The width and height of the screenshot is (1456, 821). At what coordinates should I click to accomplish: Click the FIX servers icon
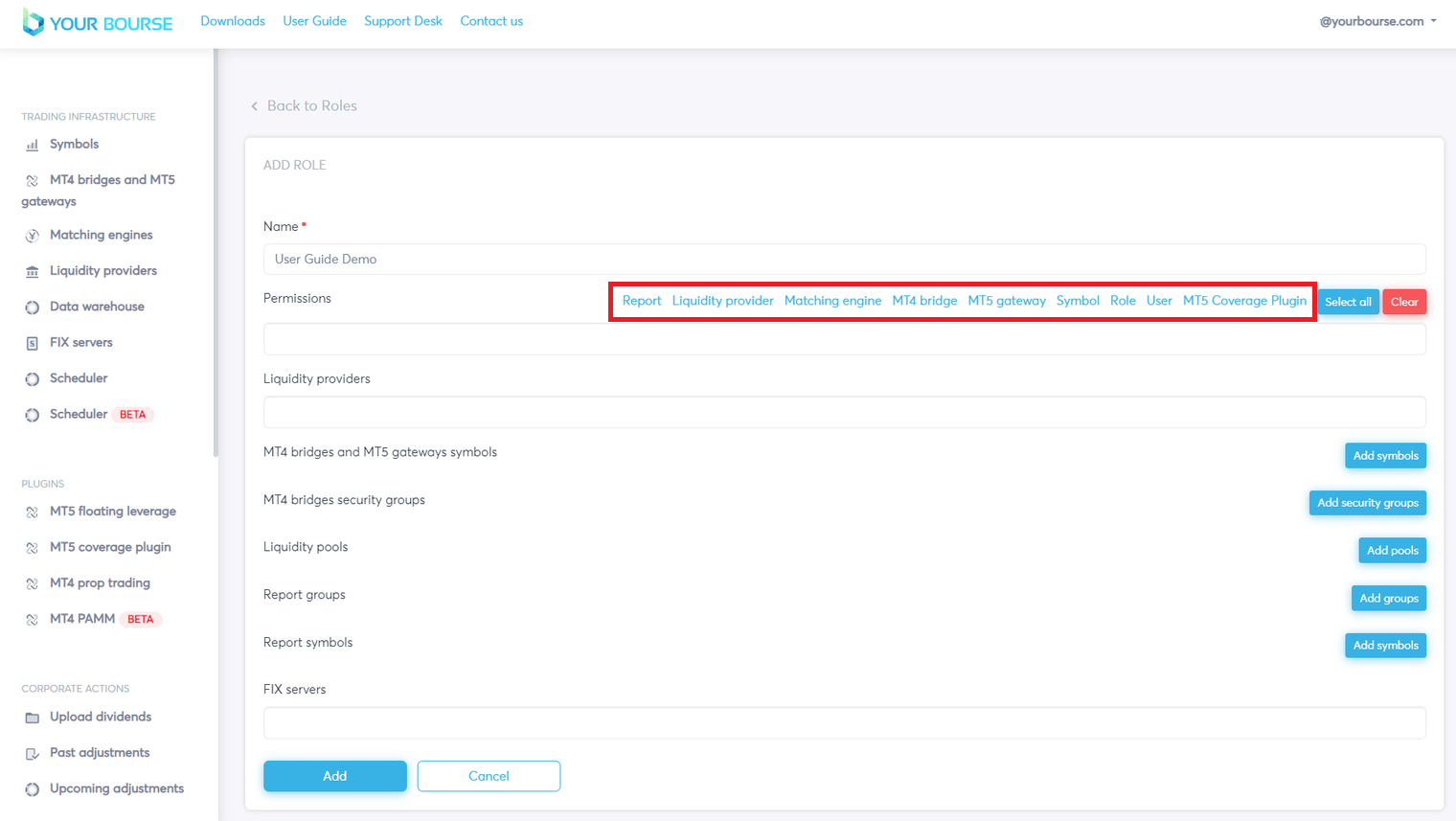pos(32,343)
